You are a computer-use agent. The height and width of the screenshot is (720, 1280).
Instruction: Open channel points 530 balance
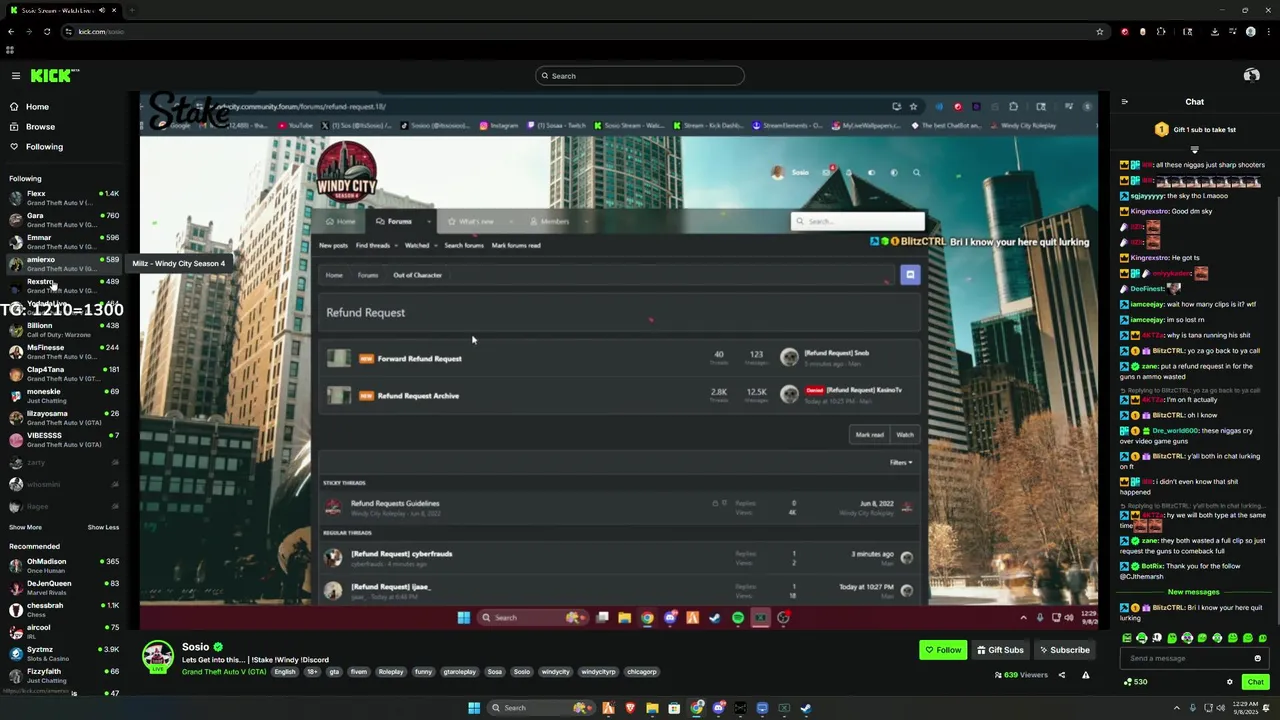(1135, 682)
